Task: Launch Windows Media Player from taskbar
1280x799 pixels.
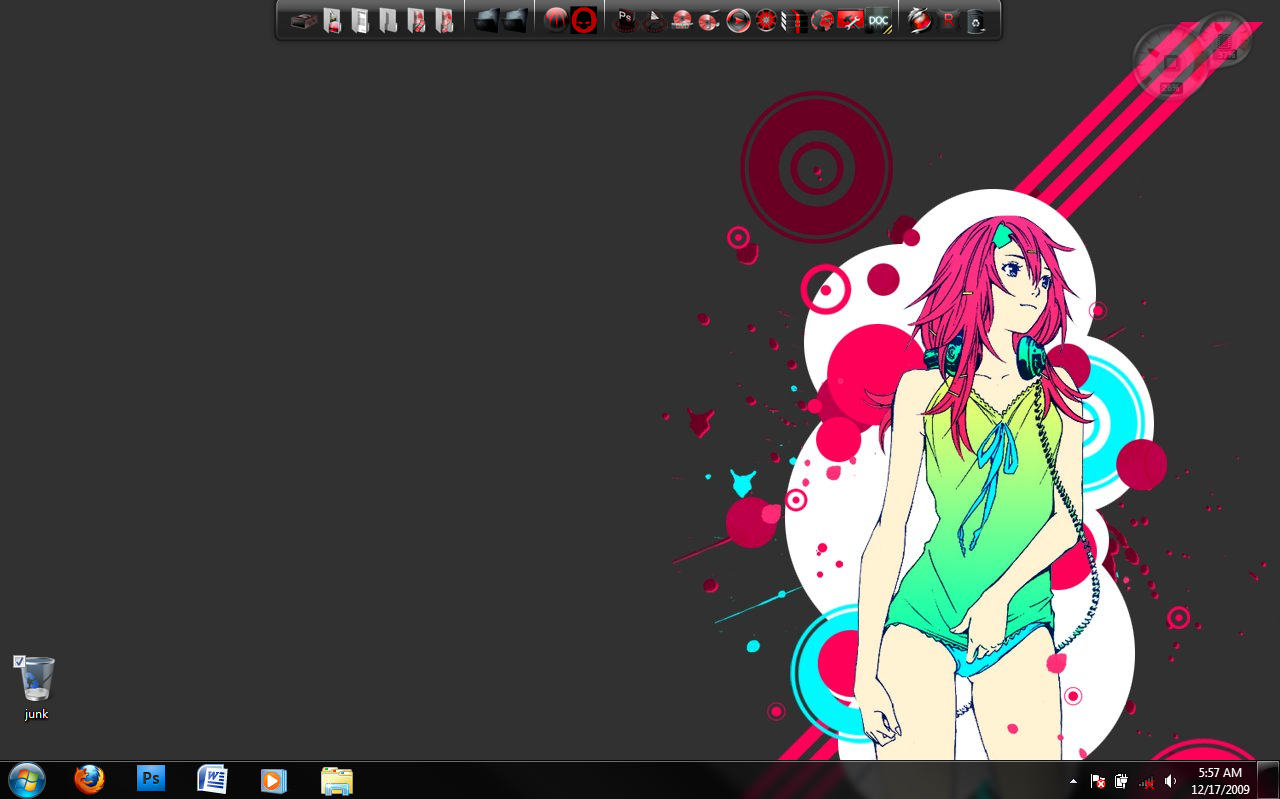Action: [x=274, y=780]
